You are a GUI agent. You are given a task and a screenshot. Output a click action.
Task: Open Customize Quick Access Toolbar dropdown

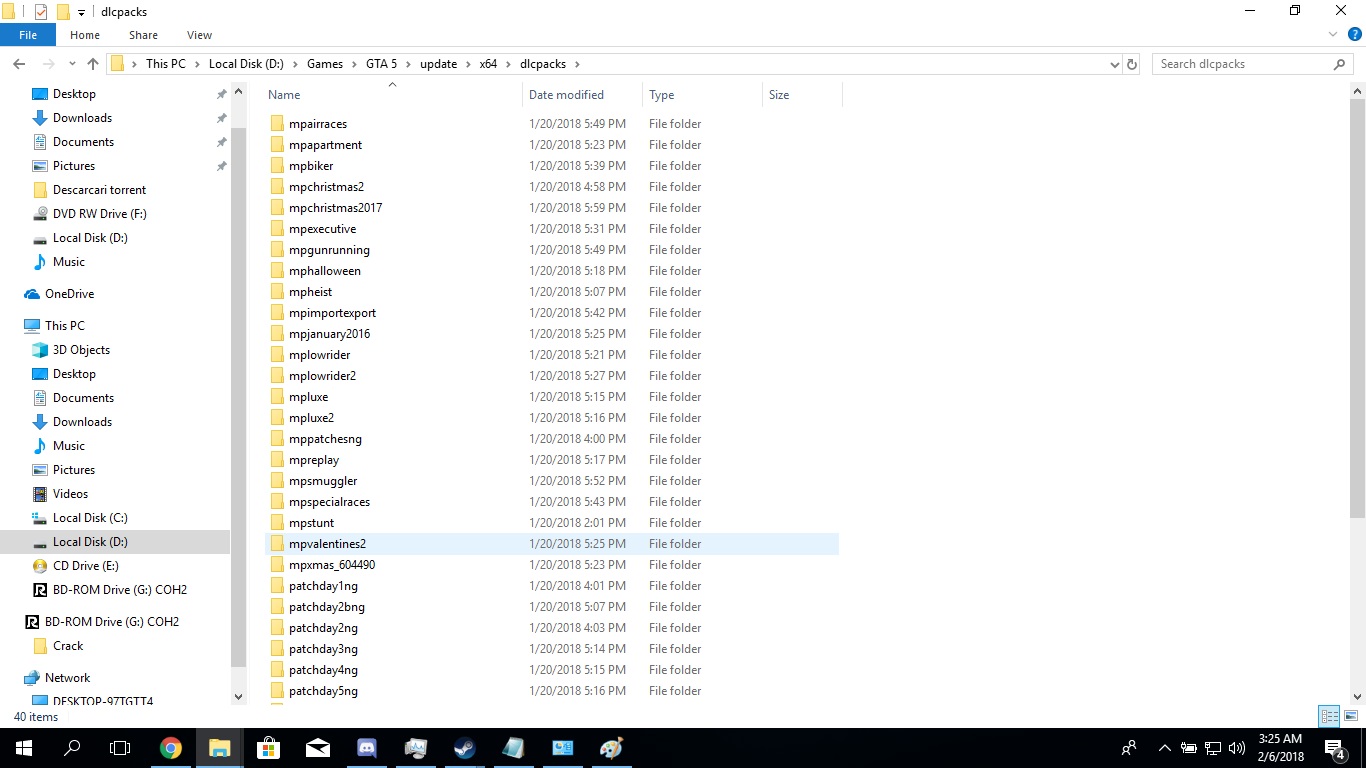(x=81, y=12)
